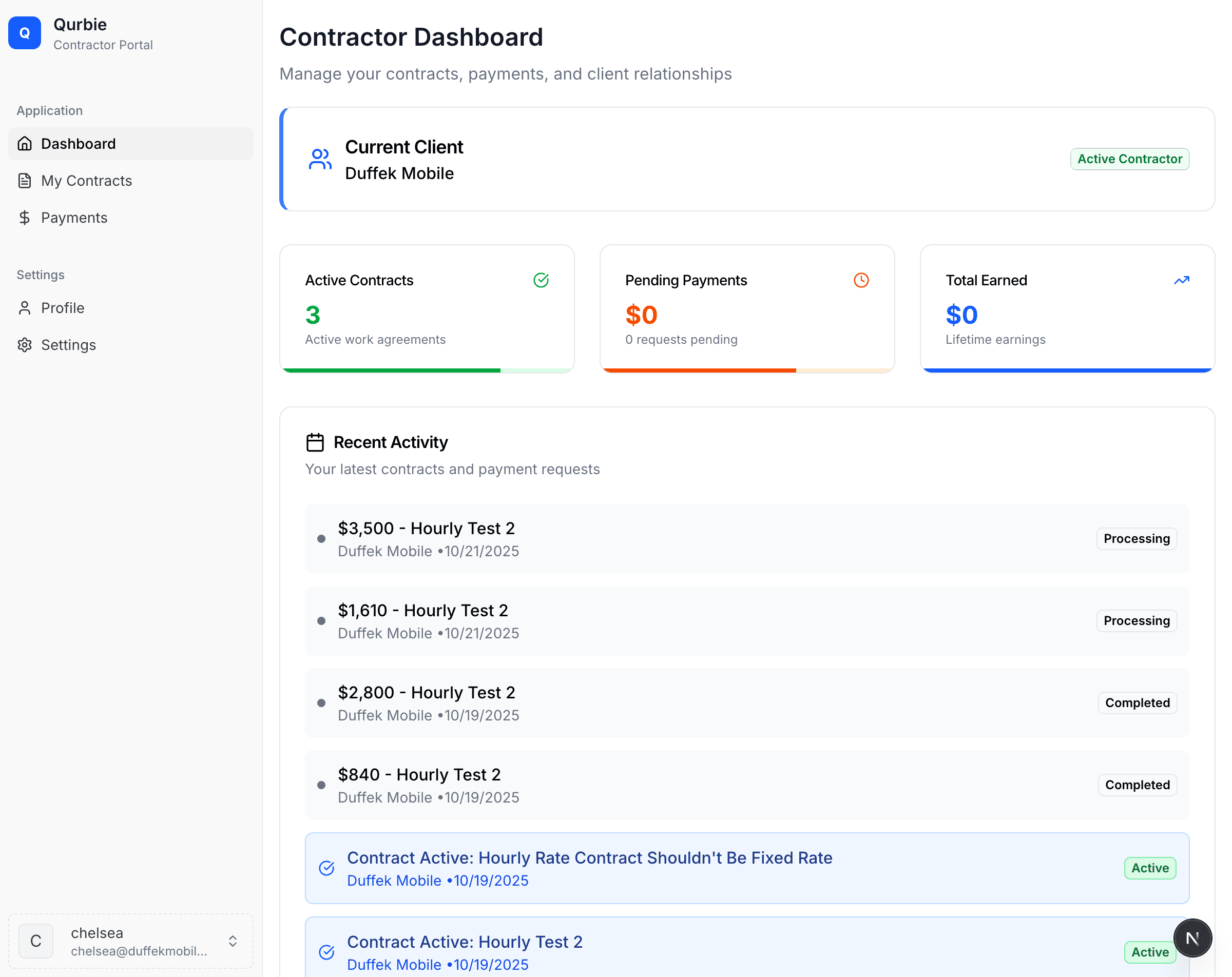Click the chelsea avatar C icon
This screenshot has height=977, width=1232.
tap(35, 941)
